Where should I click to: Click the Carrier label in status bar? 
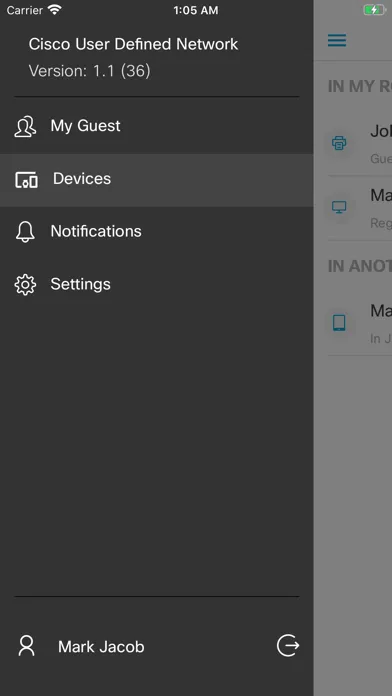pyautogui.click(x=24, y=10)
